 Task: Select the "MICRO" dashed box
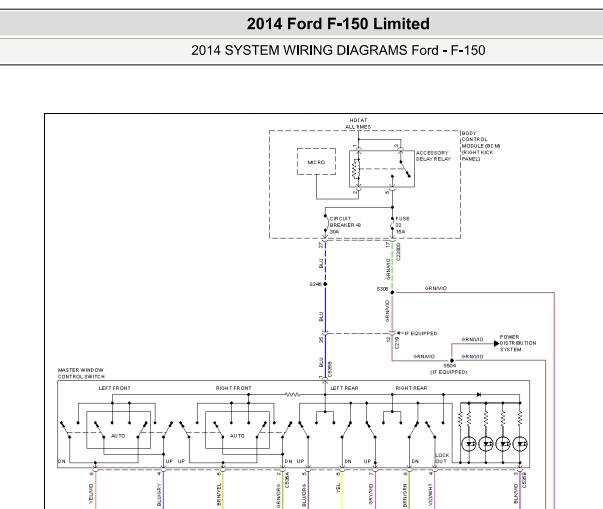tap(316, 162)
